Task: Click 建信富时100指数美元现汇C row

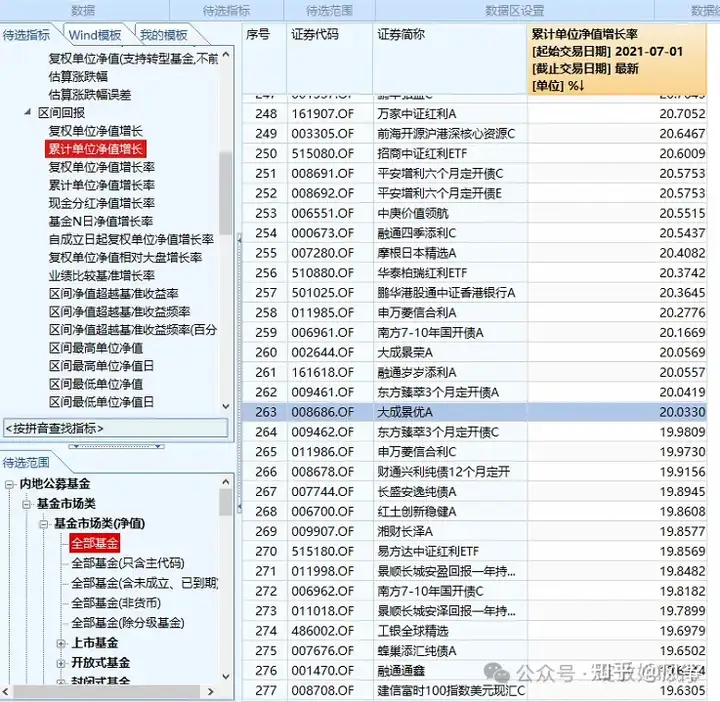Action: pyautogui.click(x=474, y=691)
